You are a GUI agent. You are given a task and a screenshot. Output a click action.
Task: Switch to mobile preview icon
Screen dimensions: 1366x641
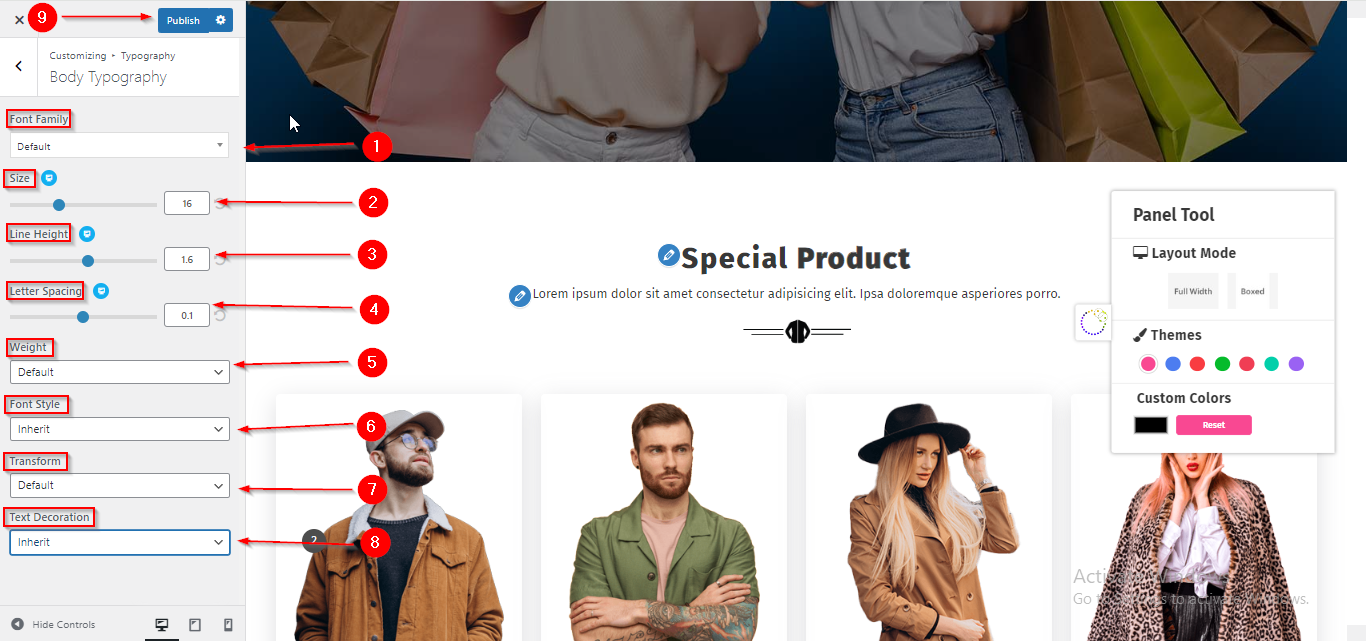228,625
